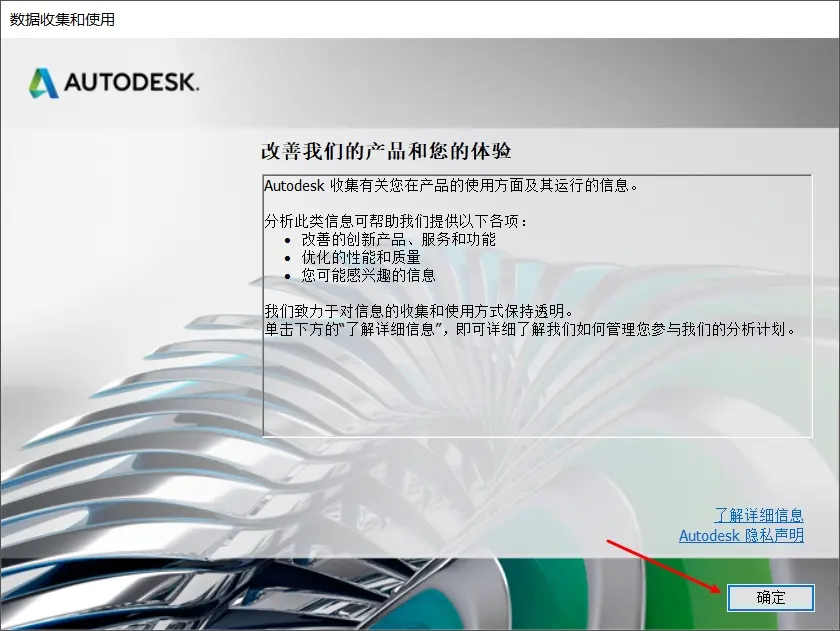Open the Autodesk 隐私声明 link
840x631 pixels.
click(741, 535)
